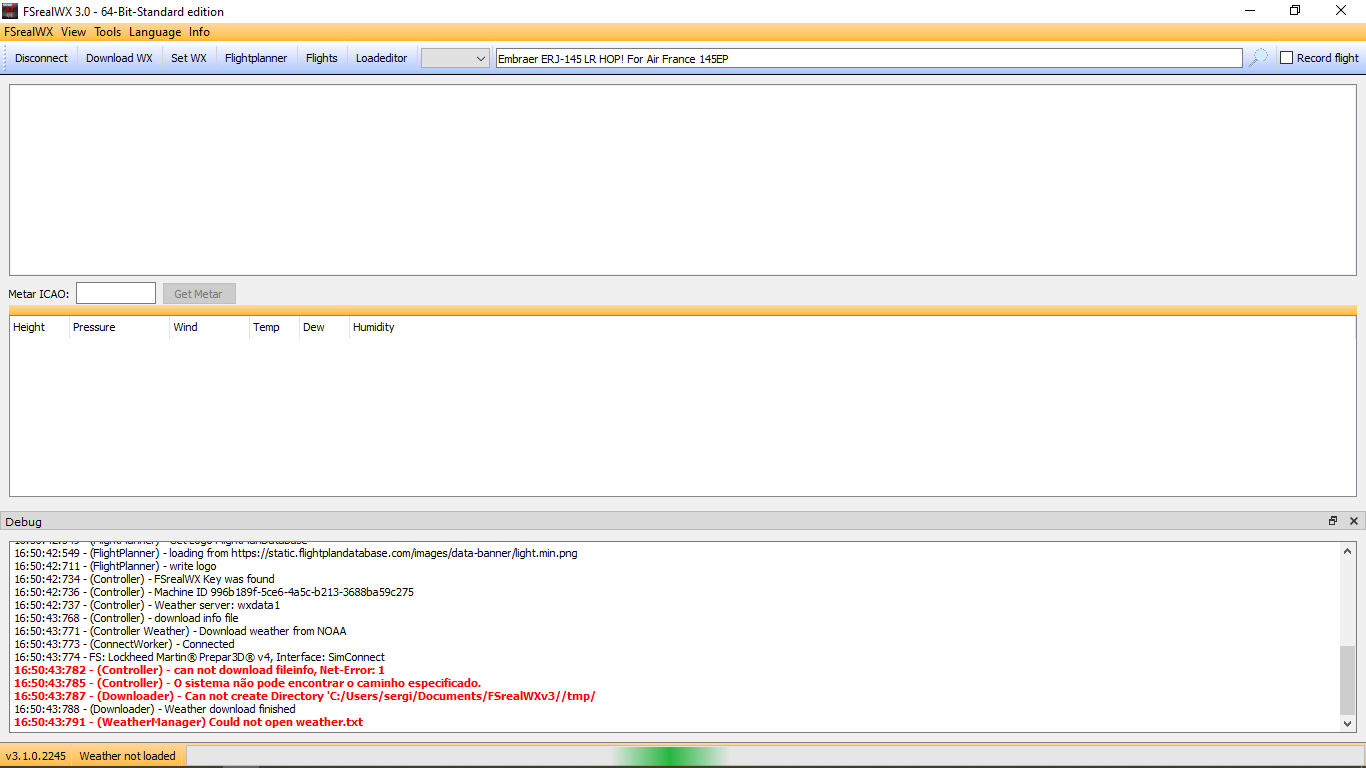1366x768 pixels.
Task: Click the 'Metar ICAO:' label
Action: [39, 294]
